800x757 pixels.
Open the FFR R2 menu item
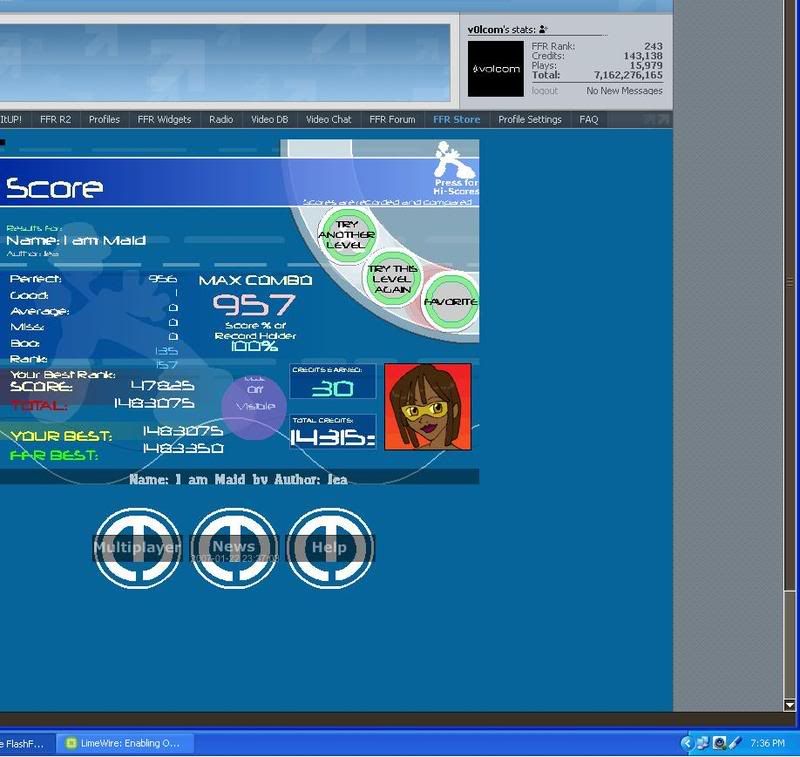point(55,119)
